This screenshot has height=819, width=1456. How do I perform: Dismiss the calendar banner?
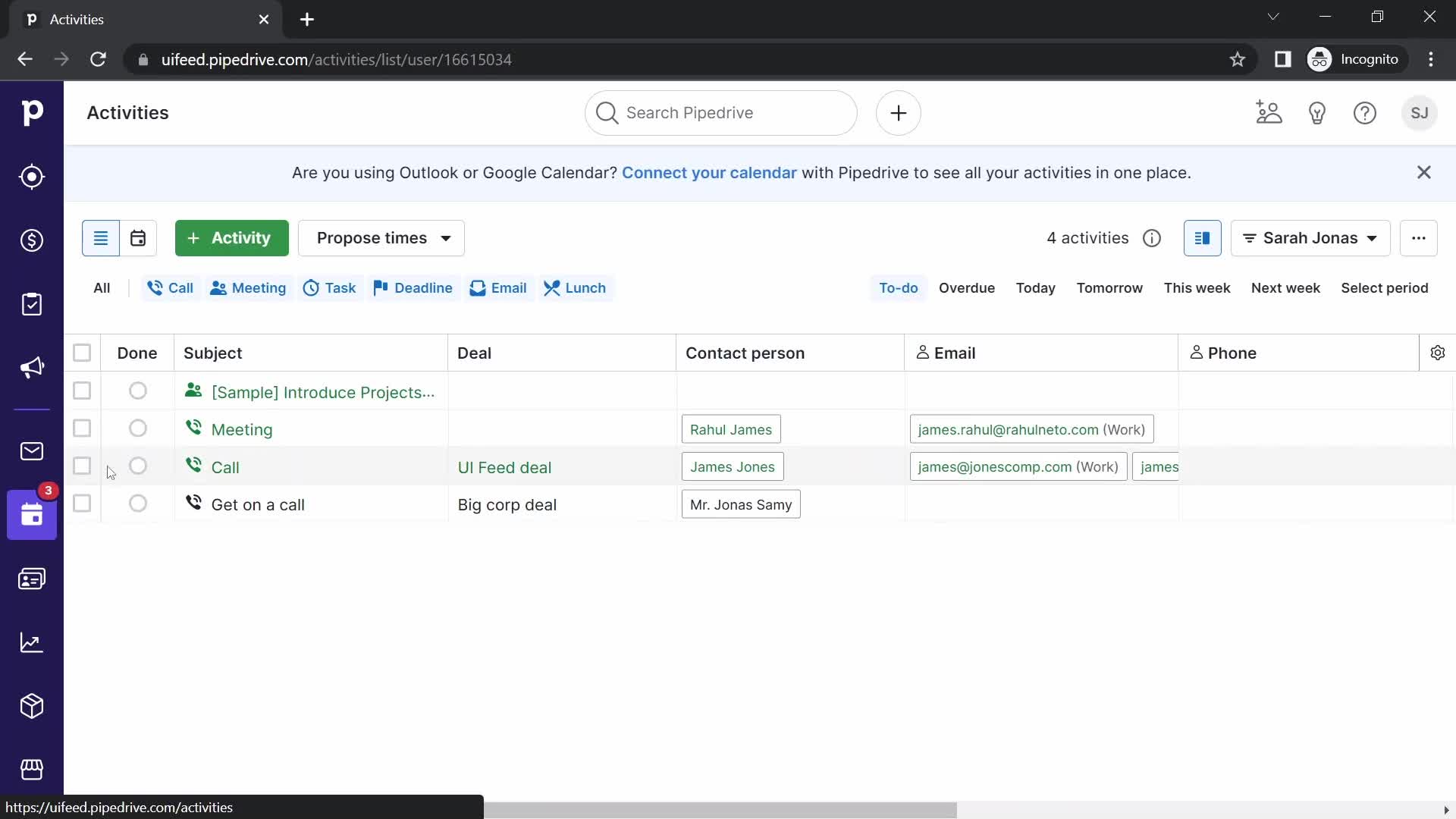1424,173
